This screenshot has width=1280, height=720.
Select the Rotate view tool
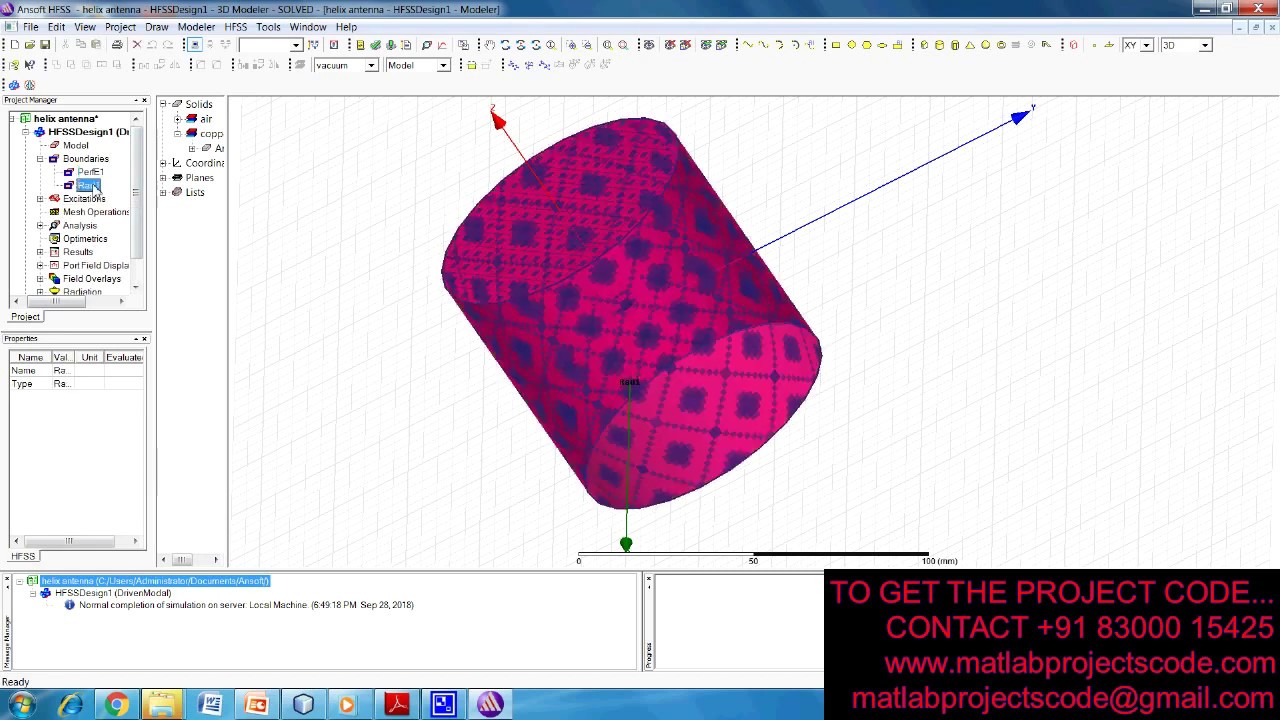[505, 45]
